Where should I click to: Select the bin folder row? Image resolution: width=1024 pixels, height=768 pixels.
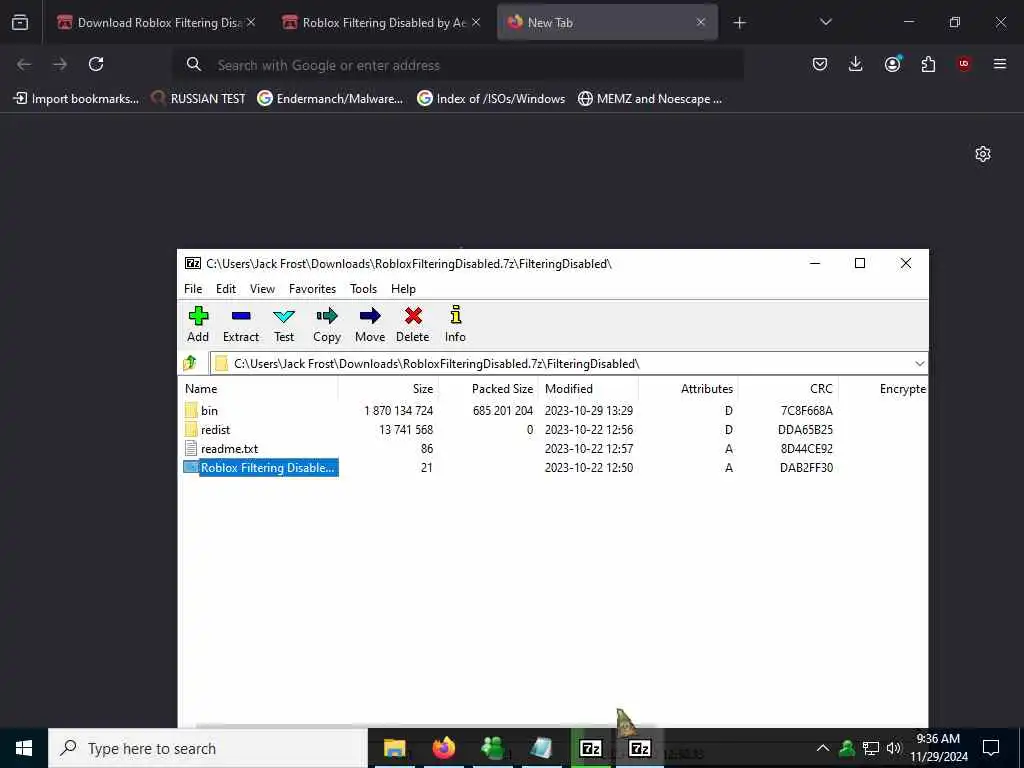point(509,411)
